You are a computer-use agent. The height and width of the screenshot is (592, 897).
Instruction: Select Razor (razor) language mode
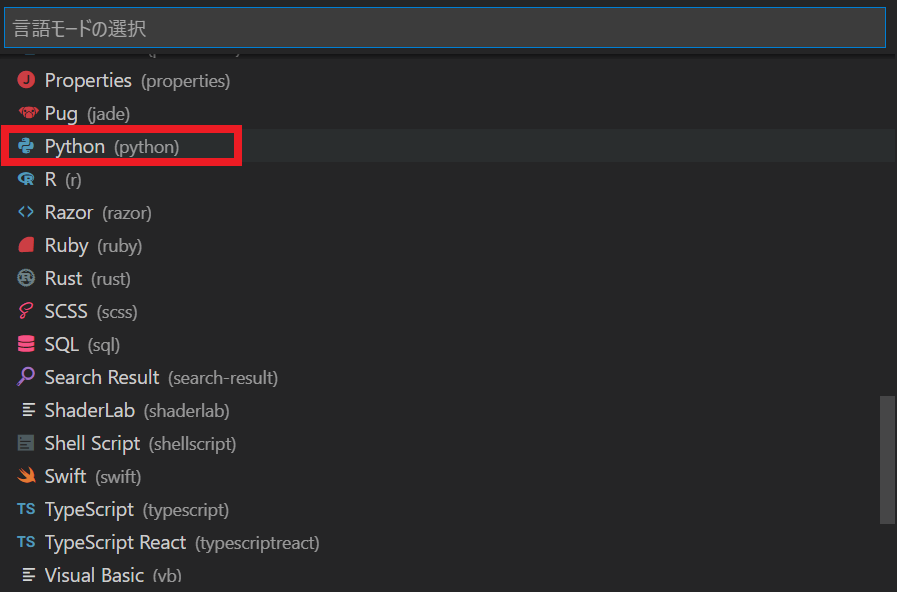(x=448, y=212)
